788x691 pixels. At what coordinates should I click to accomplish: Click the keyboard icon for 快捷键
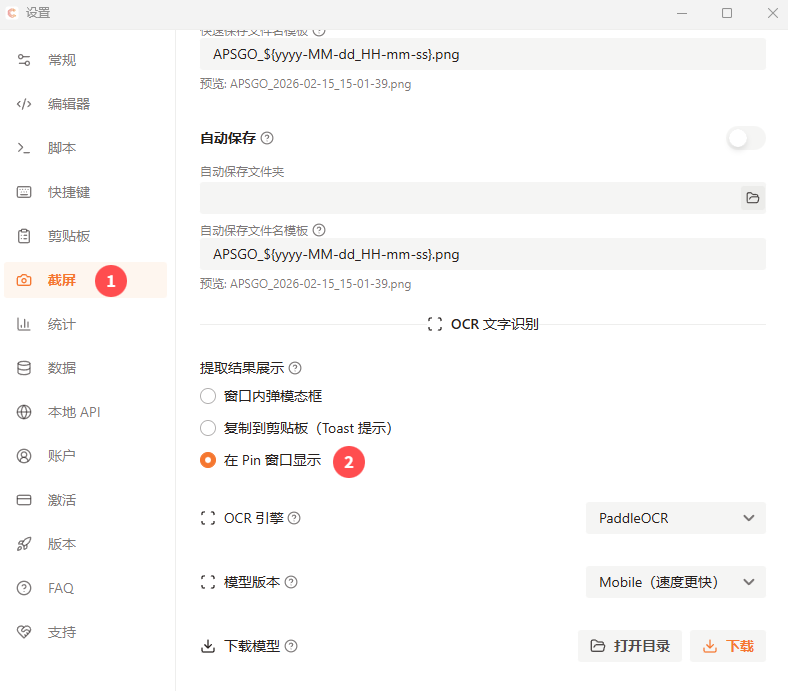point(24,192)
